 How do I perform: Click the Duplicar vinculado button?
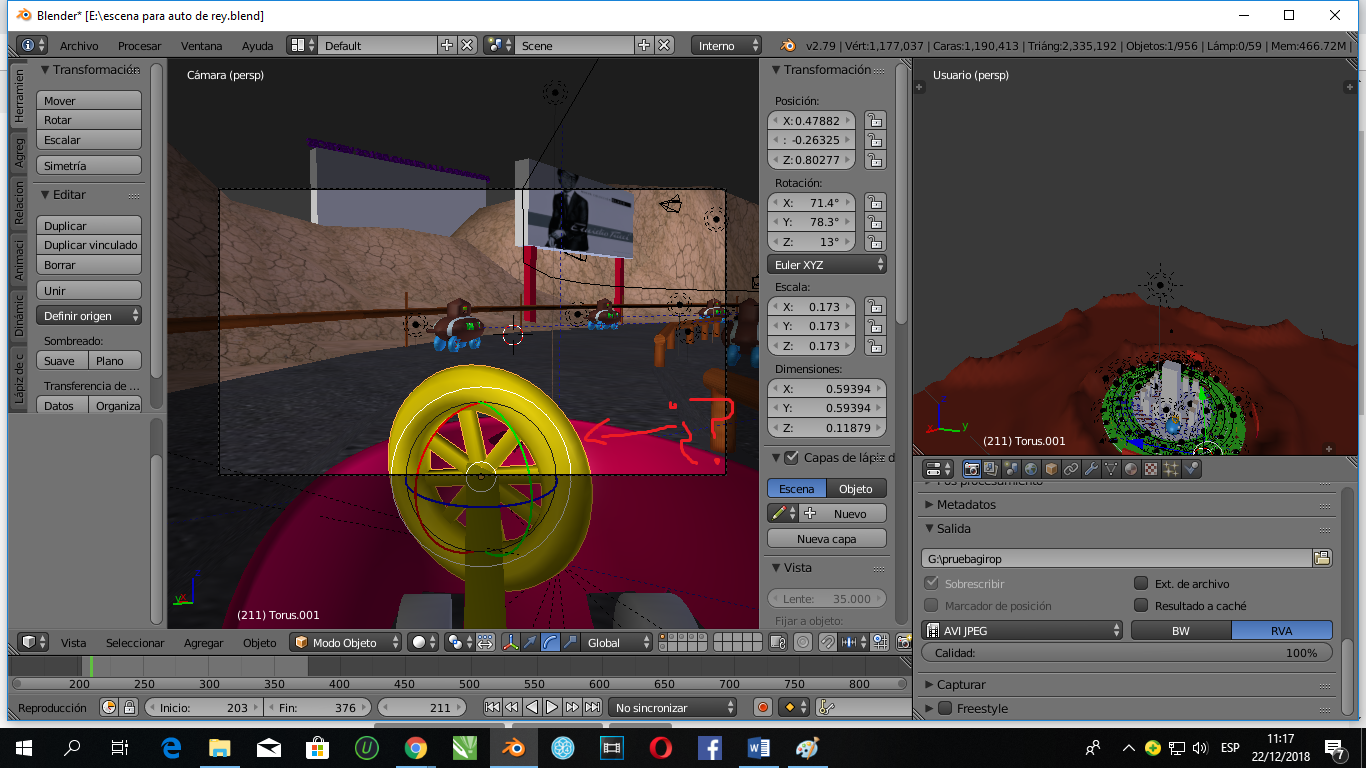coord(90,246)
